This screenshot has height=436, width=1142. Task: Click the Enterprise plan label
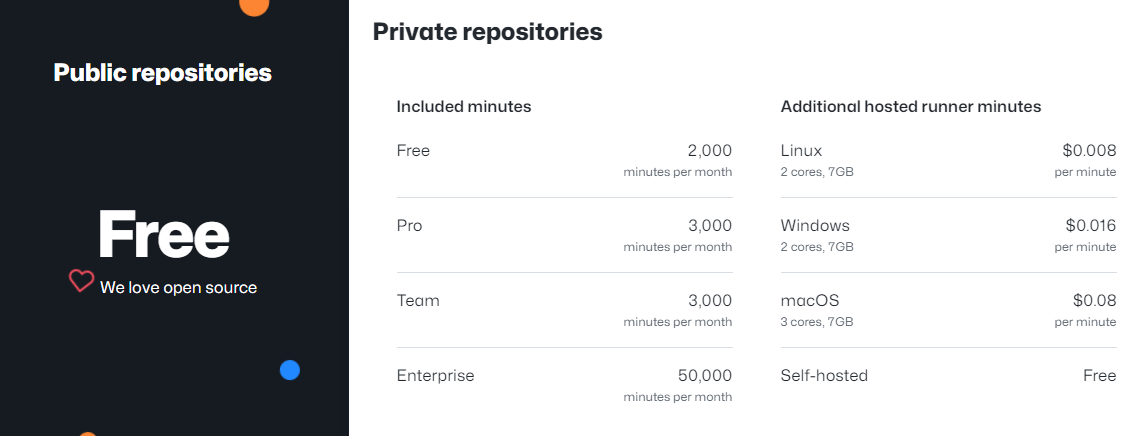(435, 376)
